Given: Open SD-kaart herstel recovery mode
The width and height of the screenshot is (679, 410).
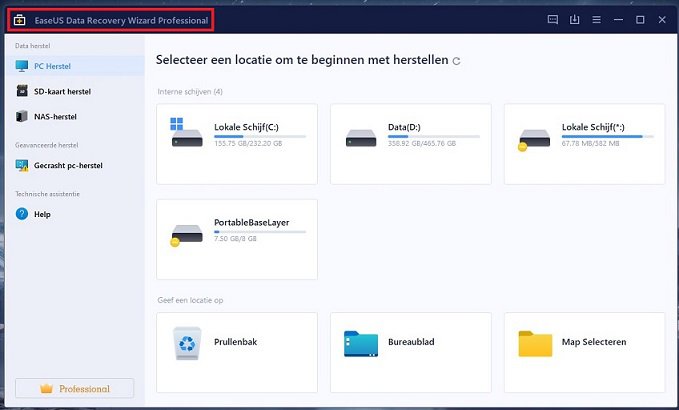Looking at the screenshot, I should 61,92.
